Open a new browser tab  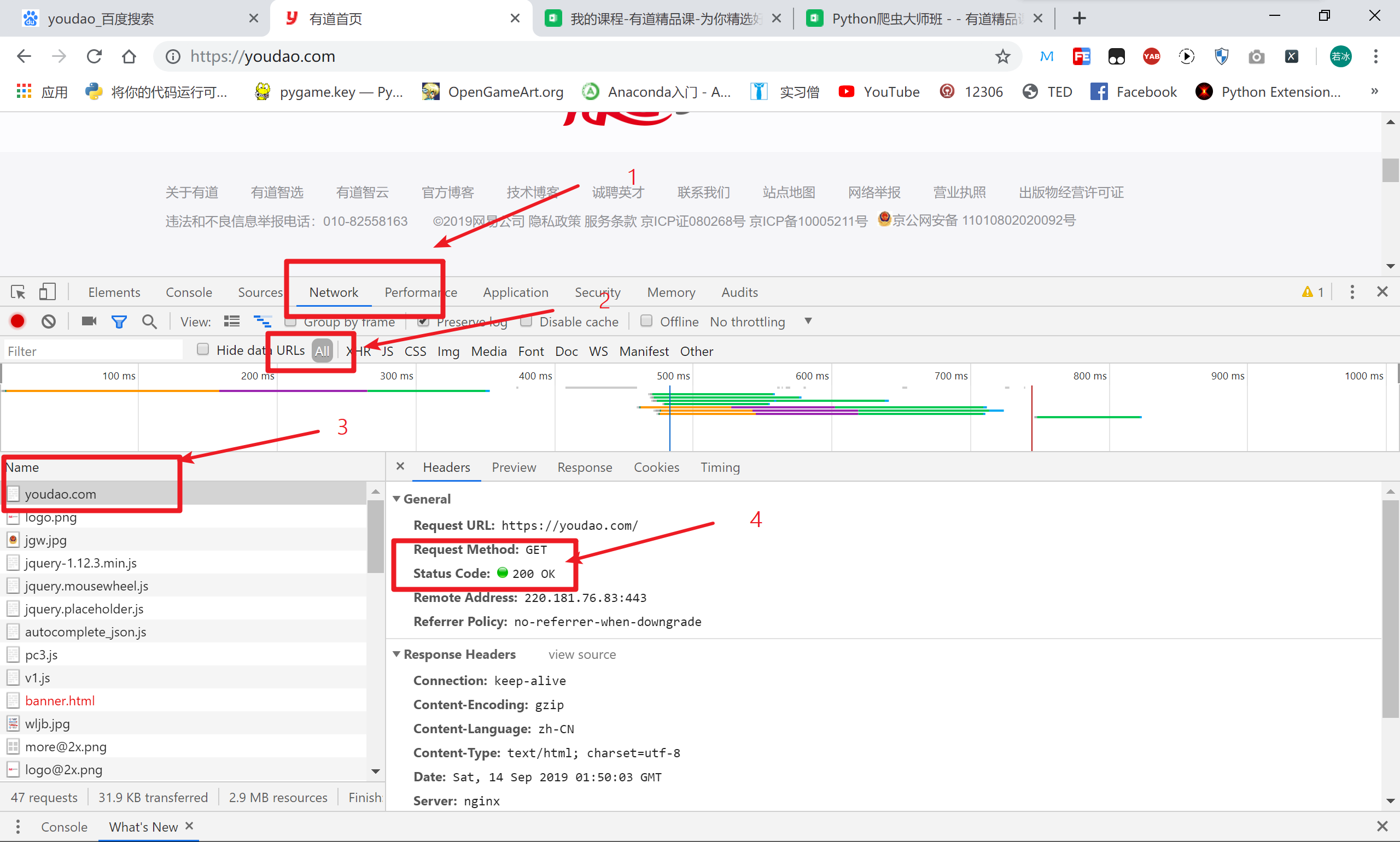click(x=1080, y=18)
